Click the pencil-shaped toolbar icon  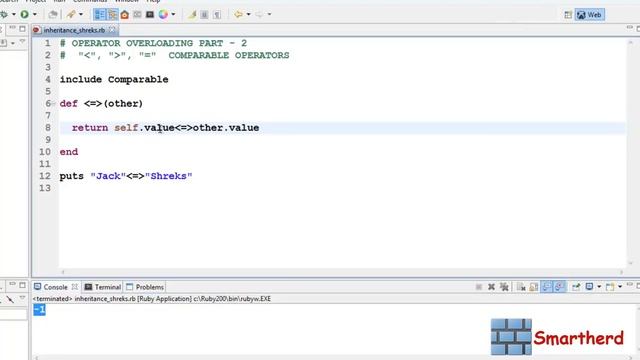coord(71,14)
